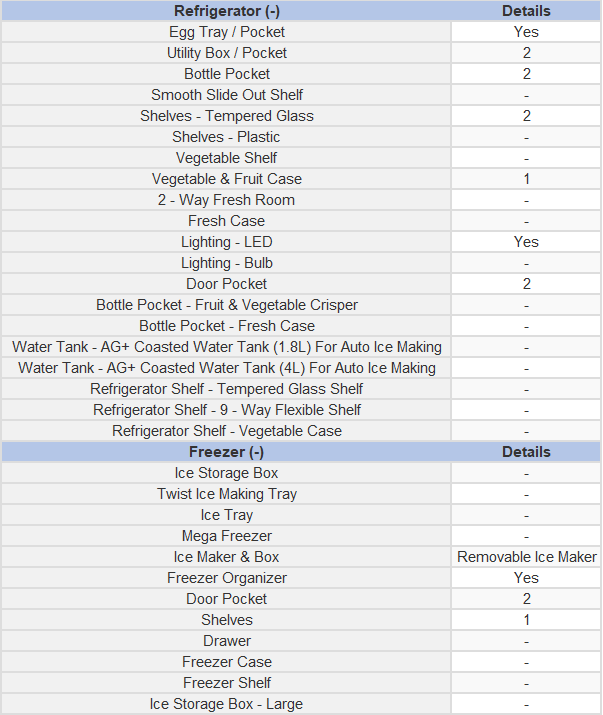
Task: Select the Ice Storage Box - Large row
Action: pyautogui.click(x=301, y=704)
